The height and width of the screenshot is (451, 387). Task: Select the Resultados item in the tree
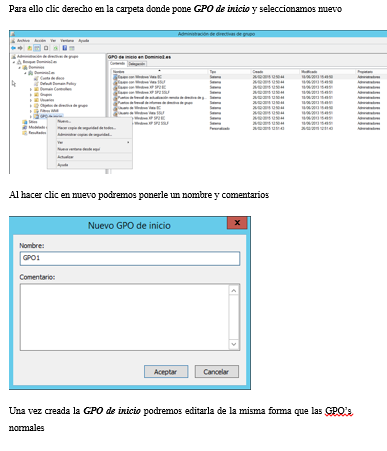click(37, 133)
